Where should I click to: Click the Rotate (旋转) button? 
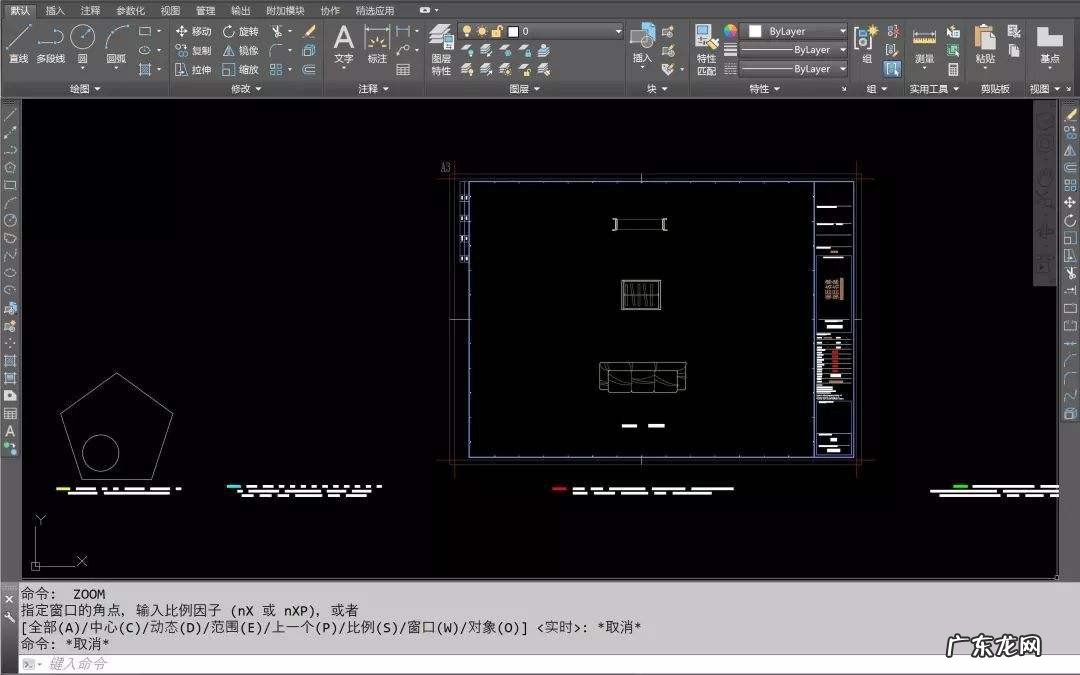point(240,31)
